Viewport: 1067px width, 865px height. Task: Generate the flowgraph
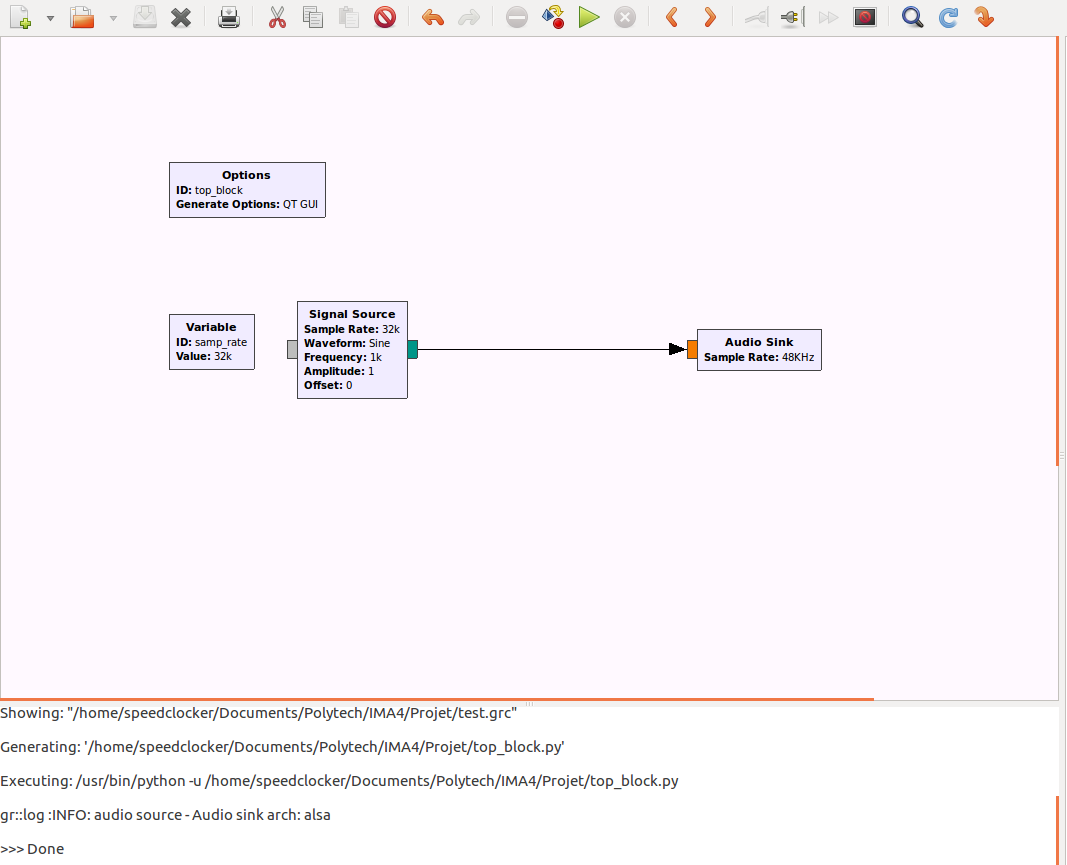click(x=553, y=17)
